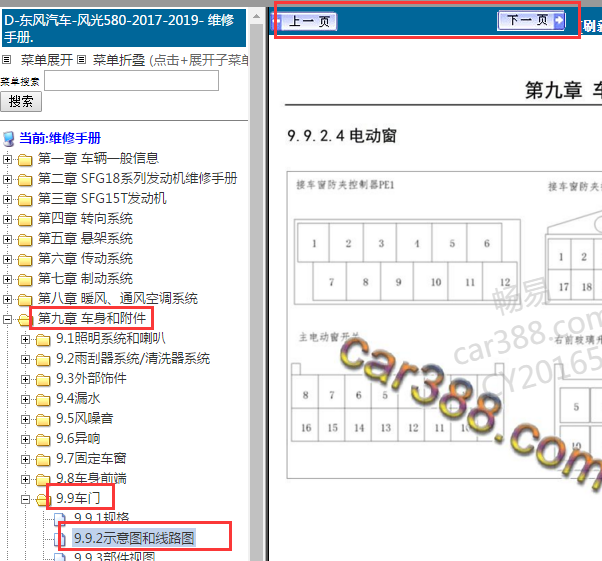Expand 第四章 转向系统 node
Screen dimensions: 602x561
coord(7,219)
